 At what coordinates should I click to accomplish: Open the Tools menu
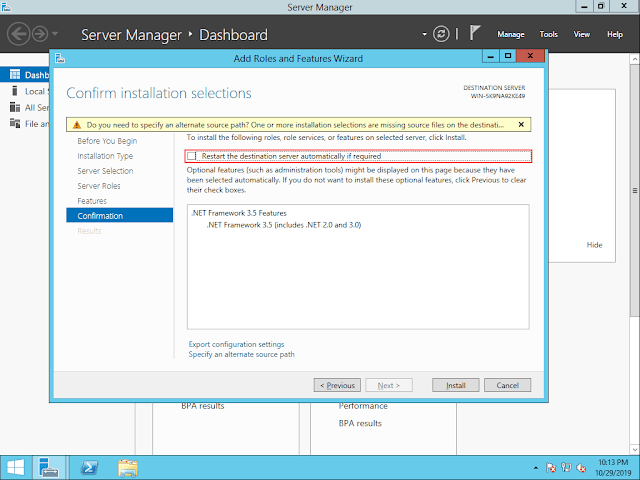click(x=549, y=34)
